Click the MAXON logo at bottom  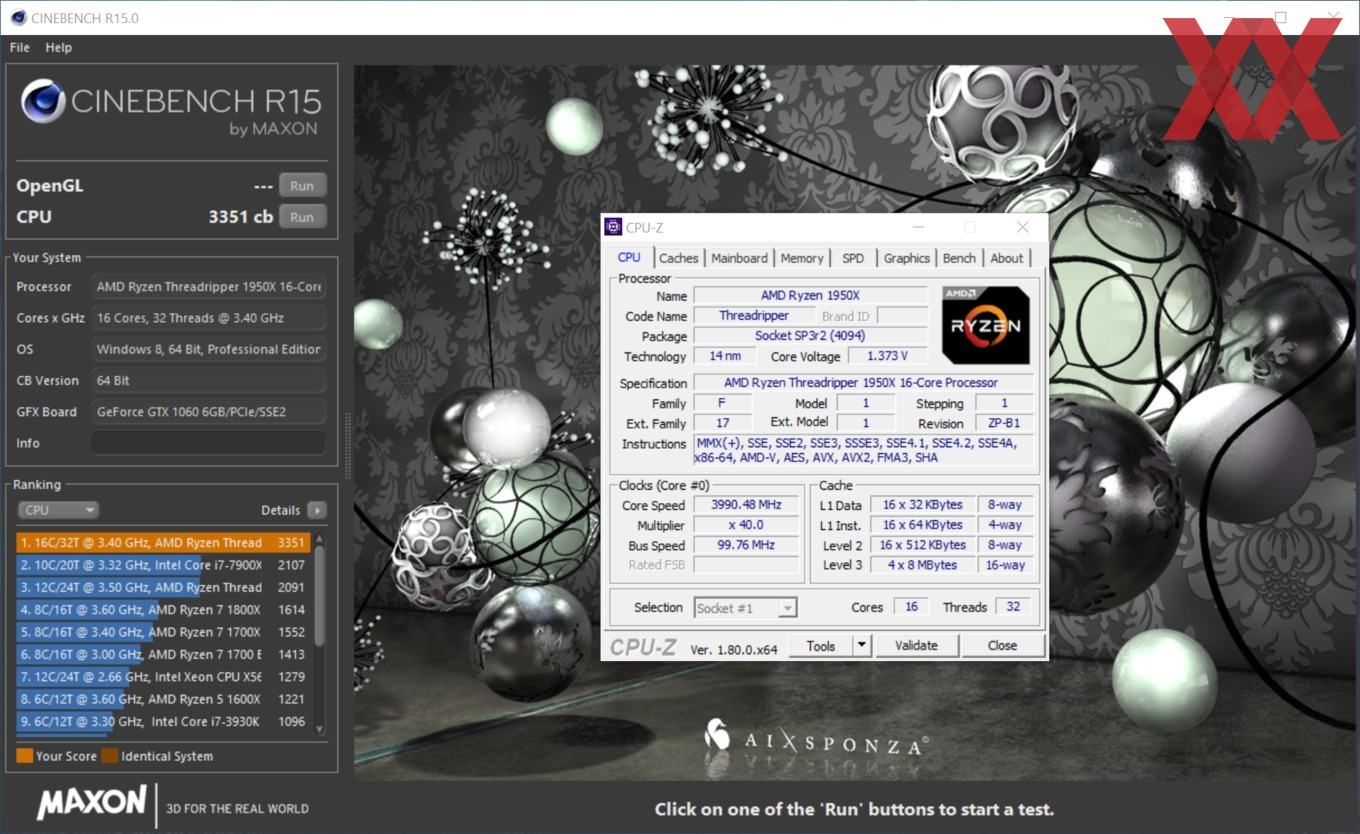(92, 803)
